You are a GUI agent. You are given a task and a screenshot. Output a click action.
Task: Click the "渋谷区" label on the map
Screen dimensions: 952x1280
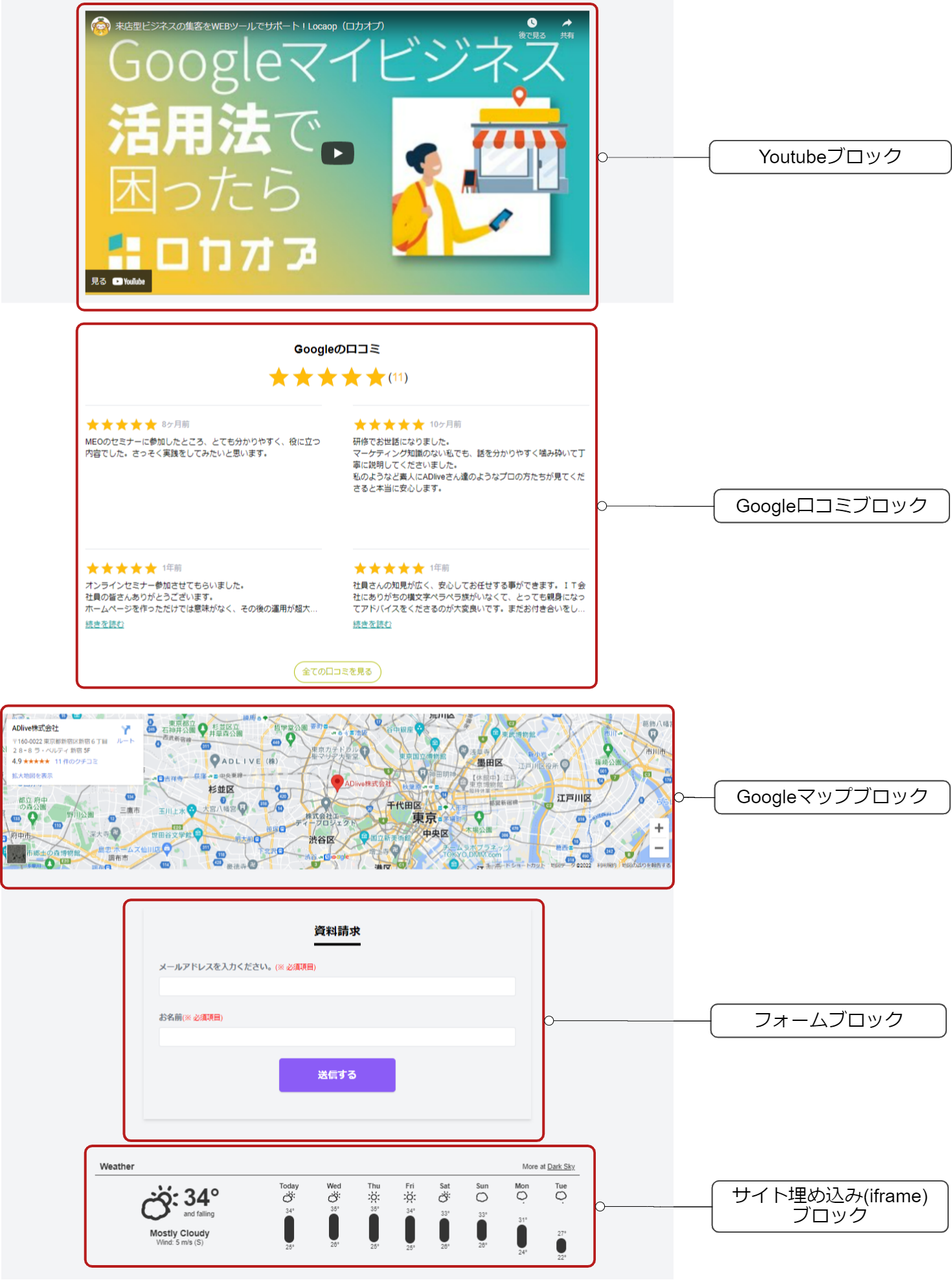(321, 840)
